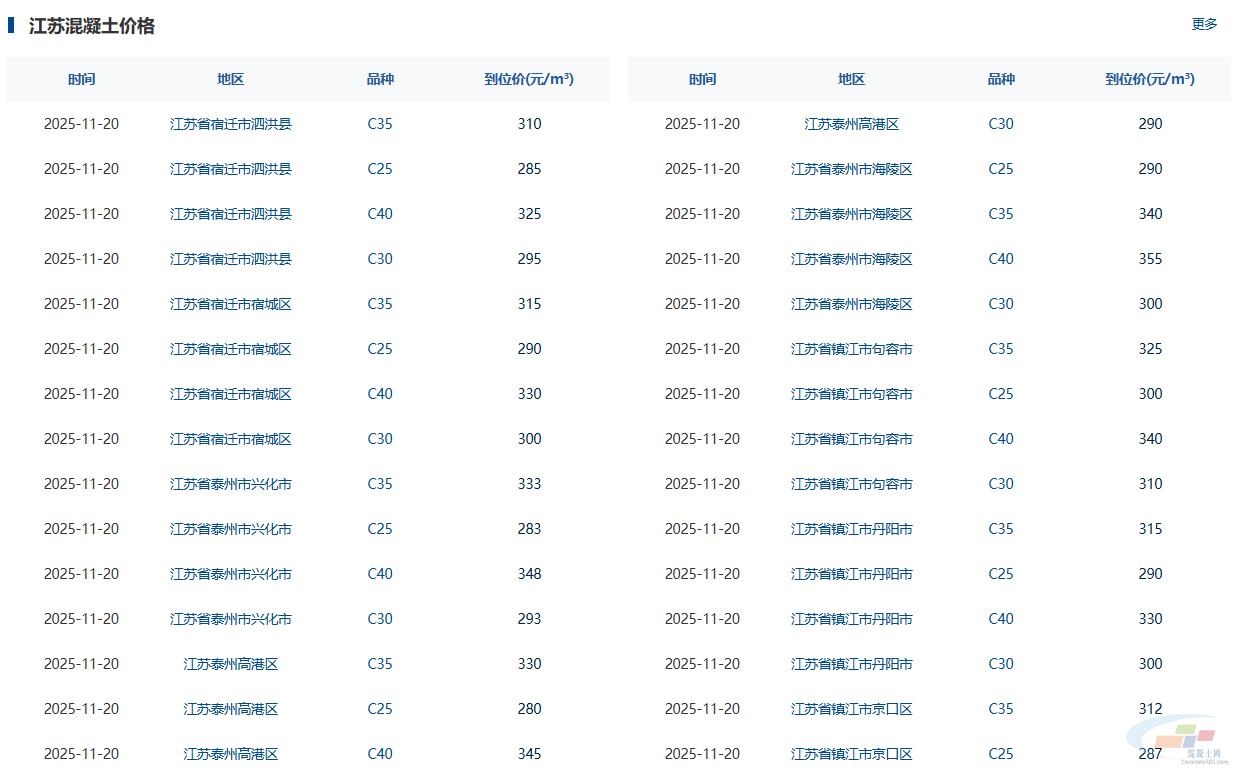This screenshot has width=1238, height=775.
Task: Click C35 grade link for 江苏省镇江市句容市
Action: pyautogui.click(x=1001, y=349)
